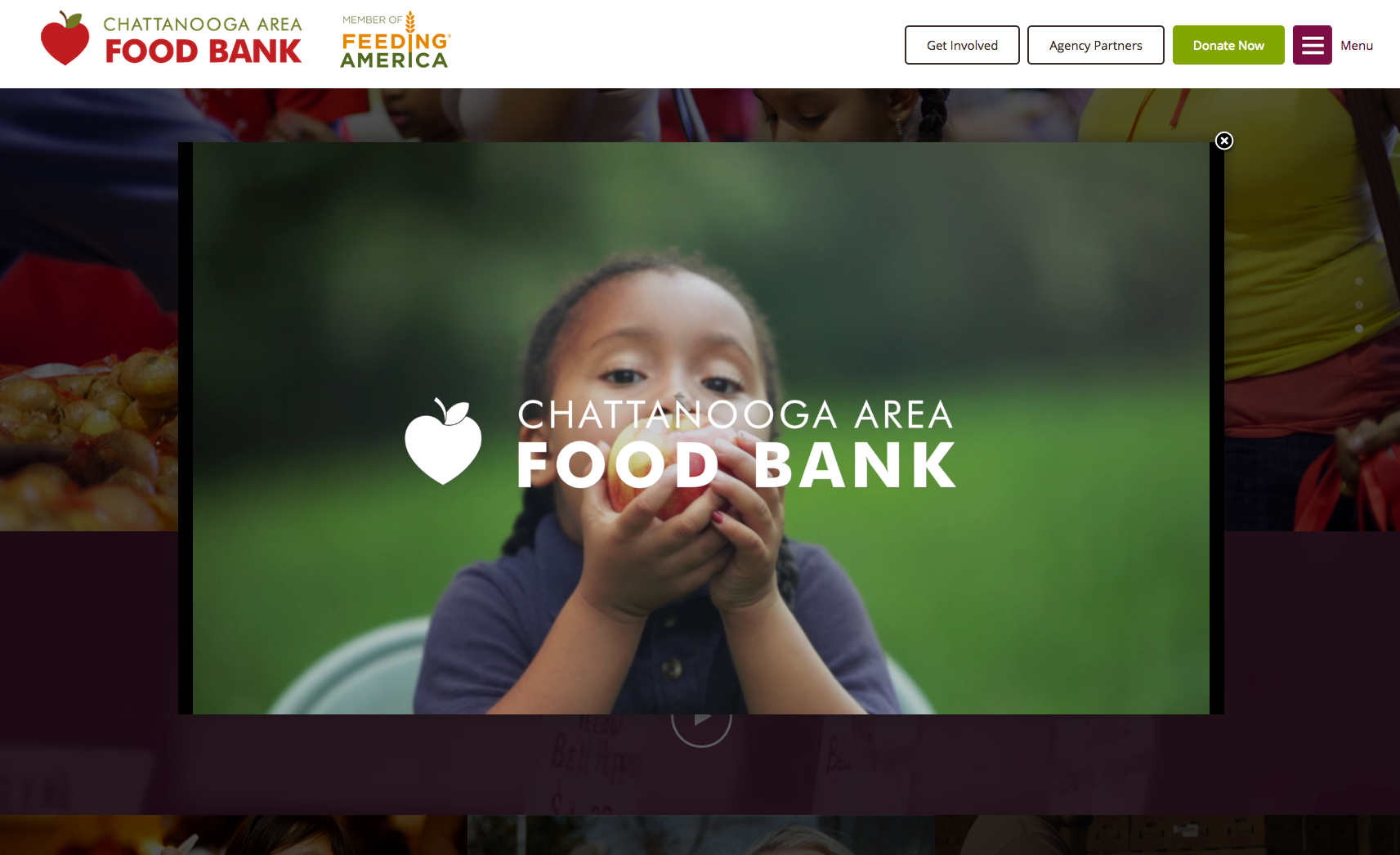Click the white FOOD BANK title in the video
This screenshot has width=1400, height=855.
[x=736, y=465]
